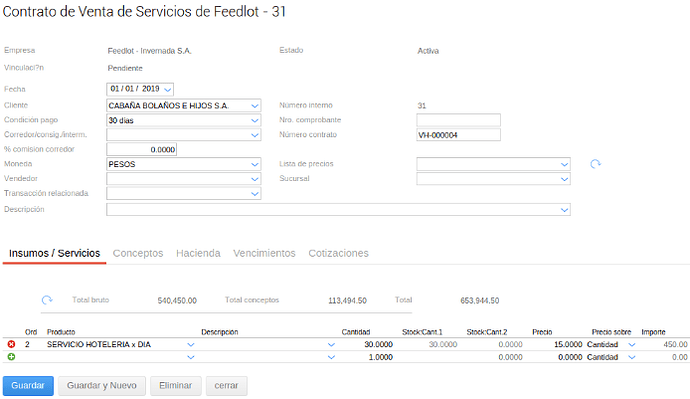The height and width of the screenshot is (399, 690).
Task: Click the Empresa value Feedlot - Invernada S.A.
Action: [150, 51]
